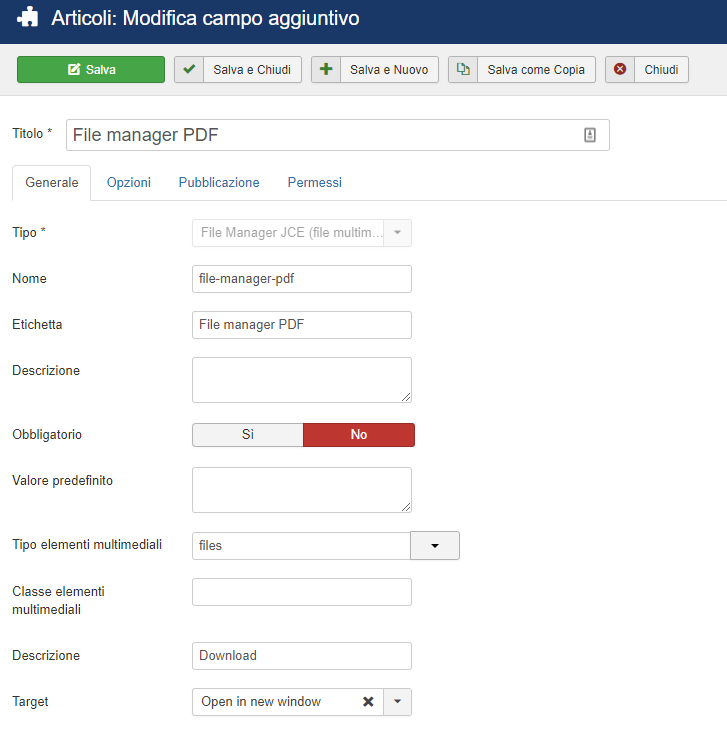727x755 pixels.
Task: Click the copy icon beside Salva come Copia
Action: click(463, 69)
